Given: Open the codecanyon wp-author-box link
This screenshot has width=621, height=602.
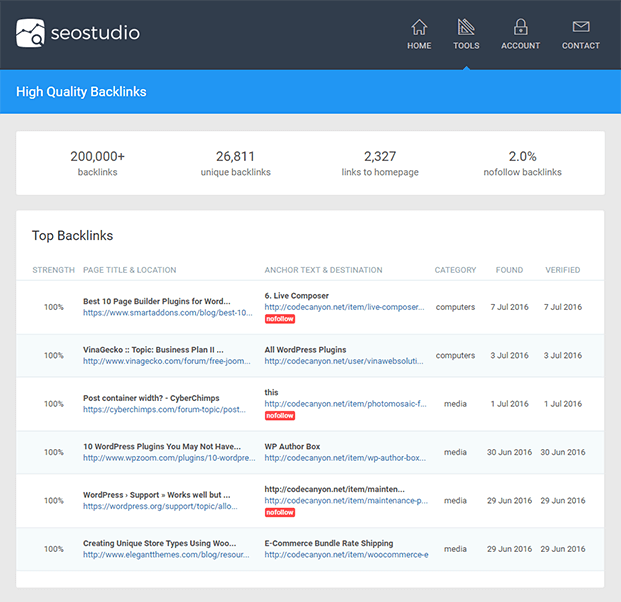Looking at the screenshot, I should coord(345,458).
